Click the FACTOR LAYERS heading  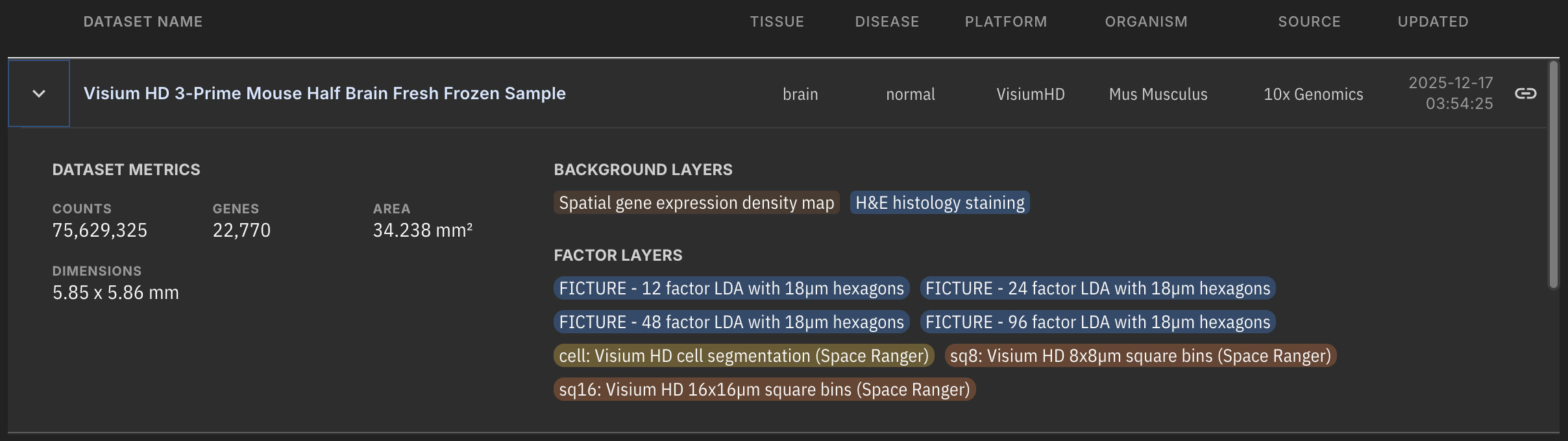coord(618,255)
